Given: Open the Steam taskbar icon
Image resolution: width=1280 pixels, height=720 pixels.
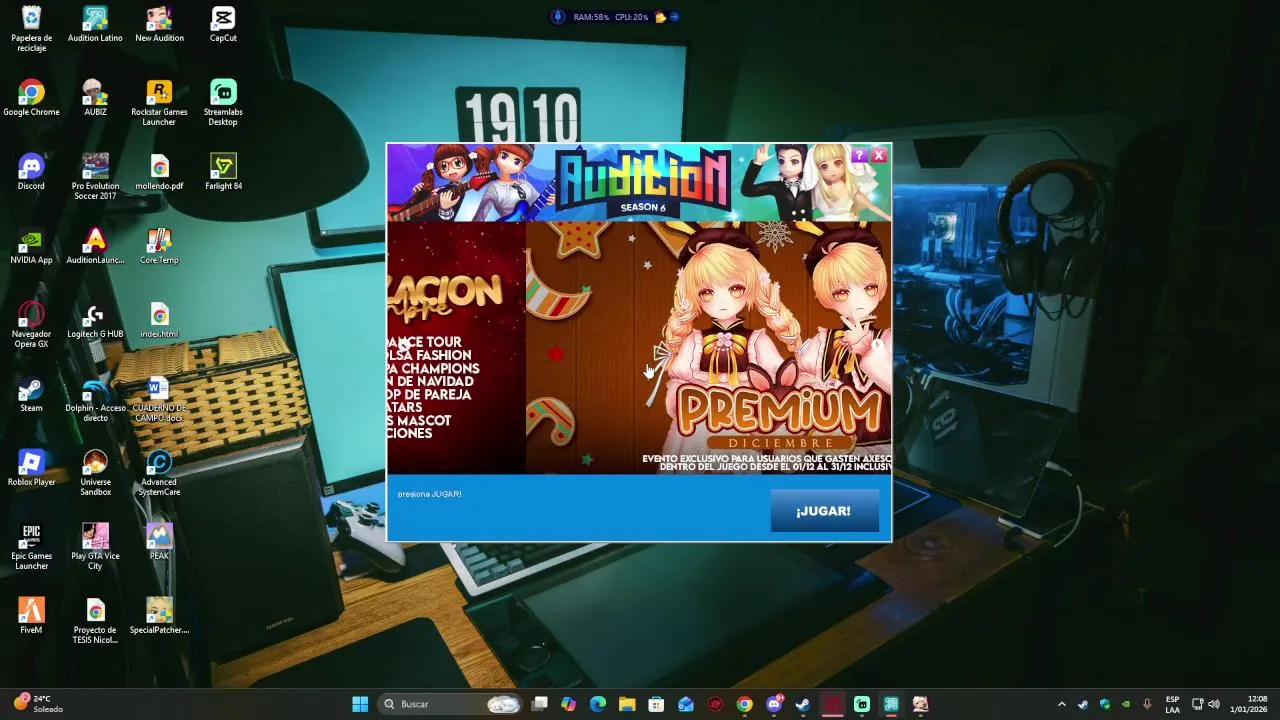Looking at the screenshot, I should 803,704.
